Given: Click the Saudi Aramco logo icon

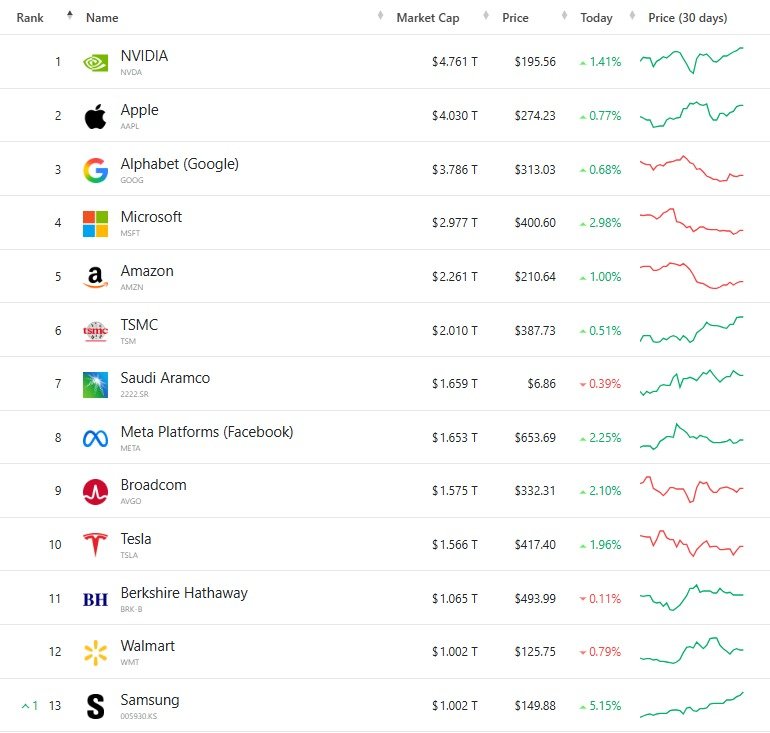Looking at the screenshot, I should [x=95, y=384].
